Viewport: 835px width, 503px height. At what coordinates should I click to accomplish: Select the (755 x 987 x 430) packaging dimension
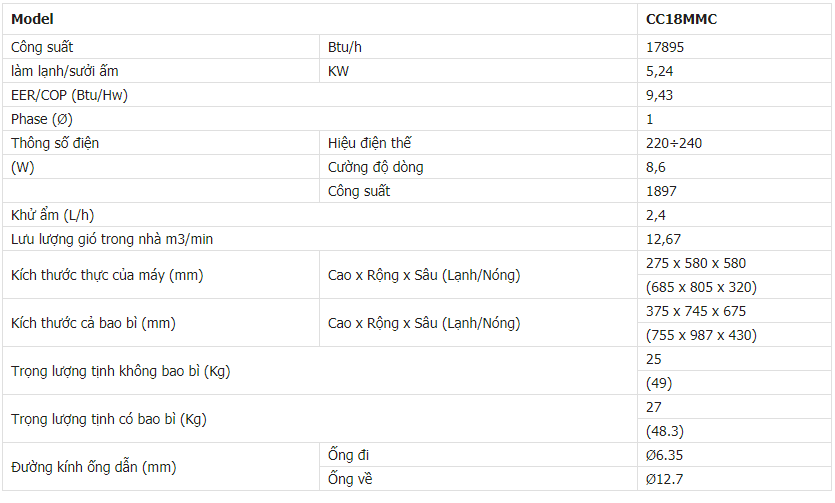[701, 335]
